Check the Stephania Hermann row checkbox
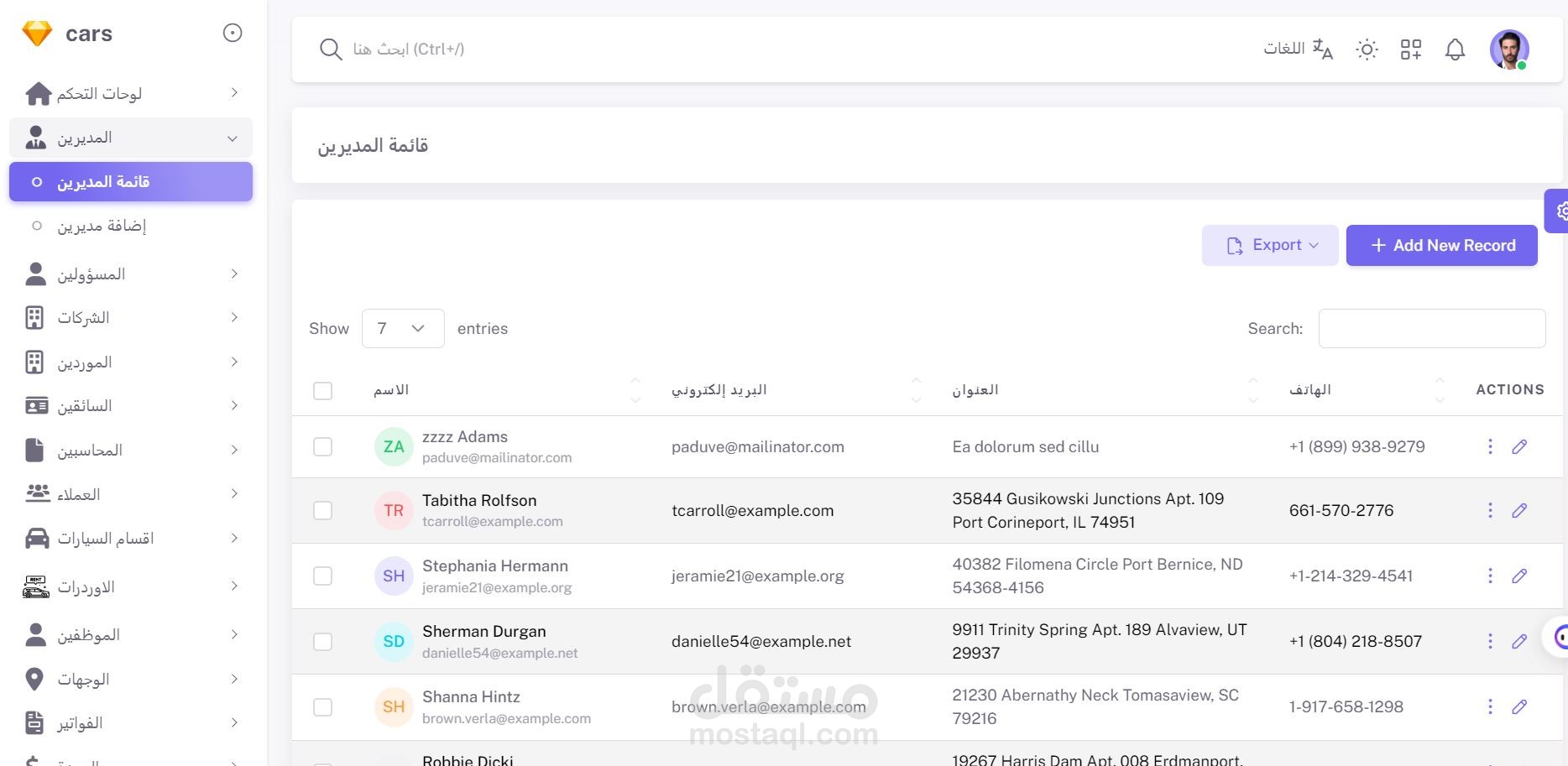The image size is (1568, 766). pos(322,576)
